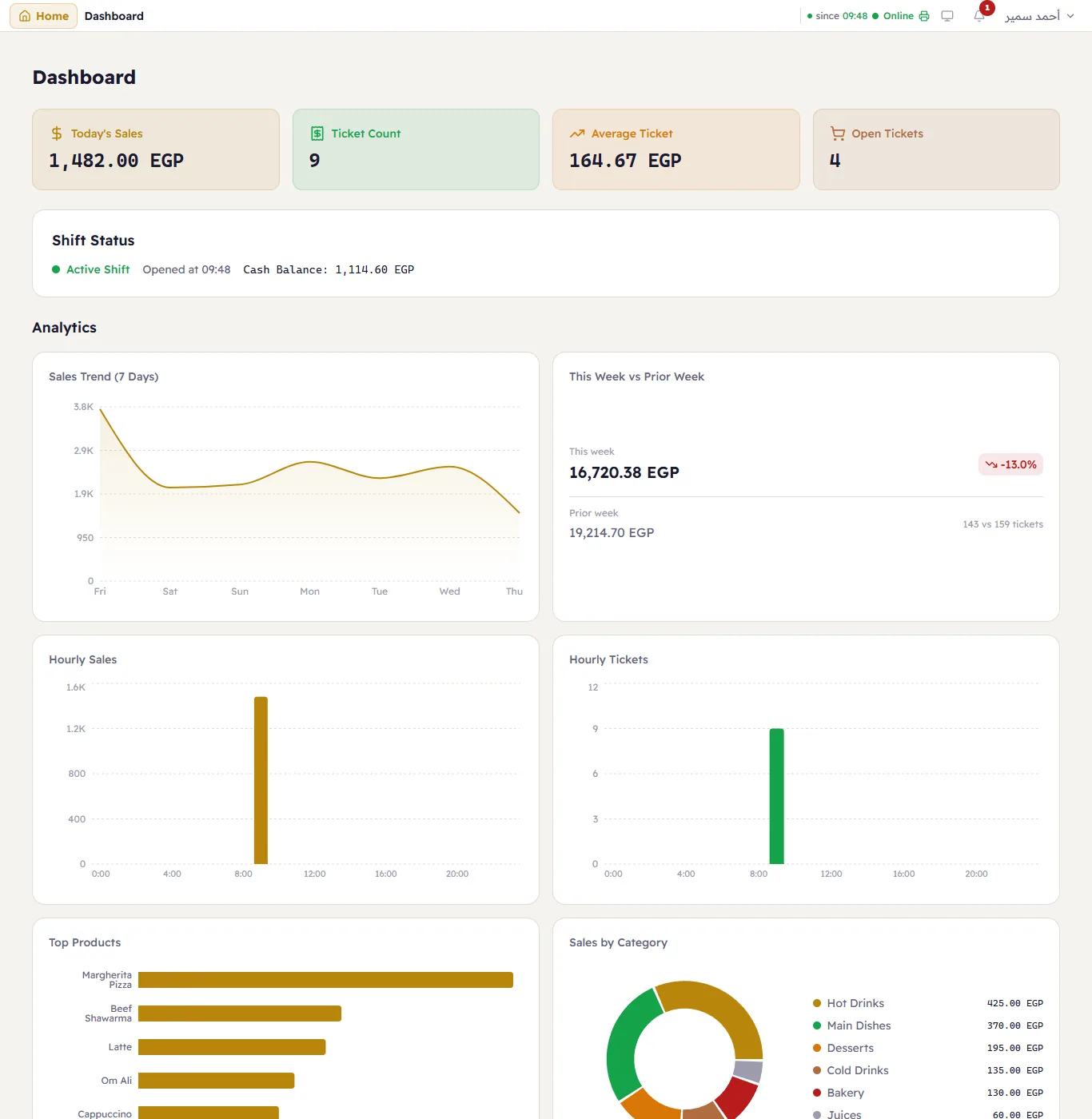
Task: Click the Beef Shawarma bar
Action: pyautogui.click(x=240, y=1013)
